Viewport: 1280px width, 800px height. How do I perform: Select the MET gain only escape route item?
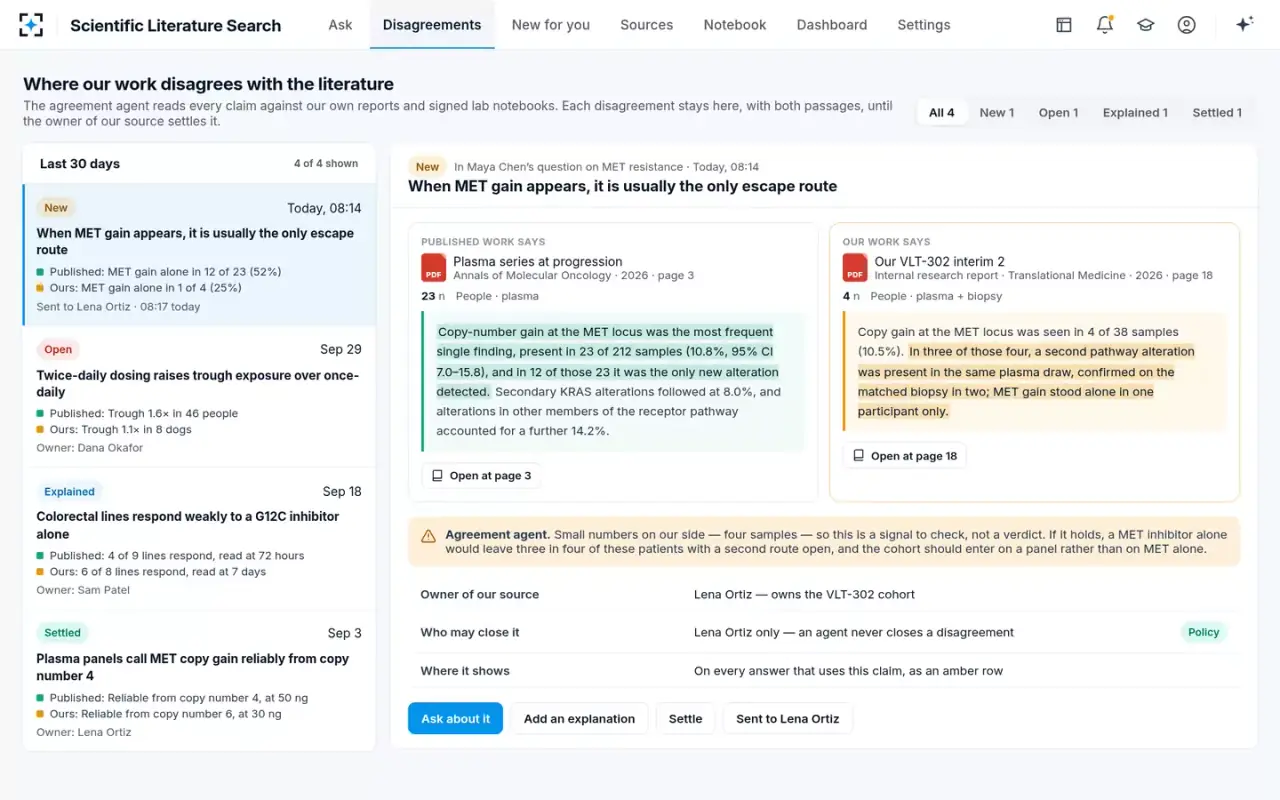(x=199, y=255)
